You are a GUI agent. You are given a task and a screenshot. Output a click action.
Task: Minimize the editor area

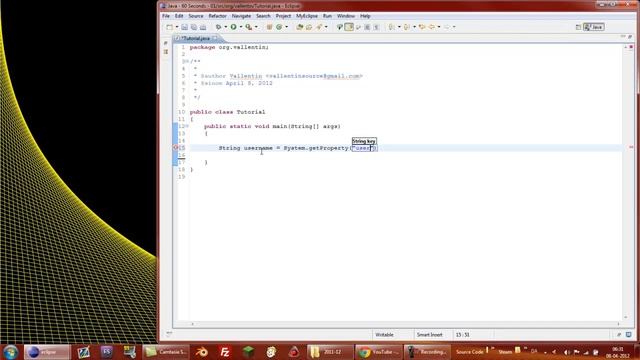click(x=623, y=37)
